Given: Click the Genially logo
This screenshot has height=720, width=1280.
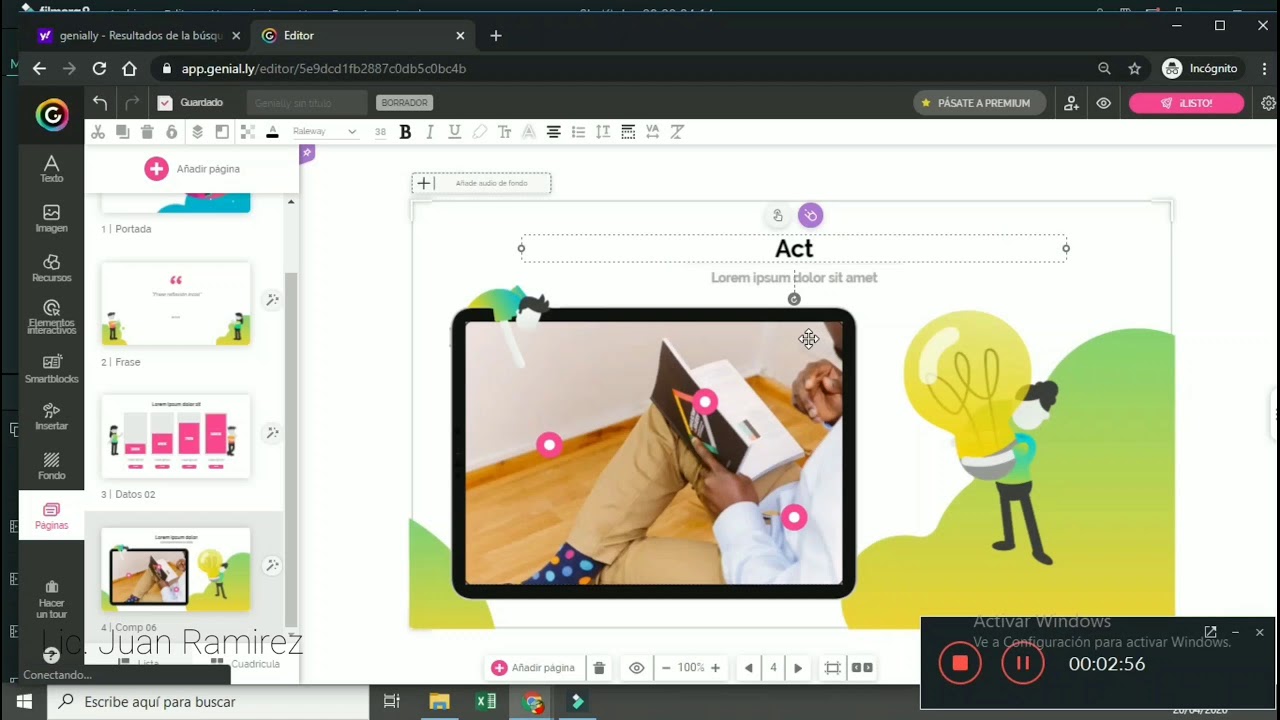Looking at the screenshot, I should point(52,115).
